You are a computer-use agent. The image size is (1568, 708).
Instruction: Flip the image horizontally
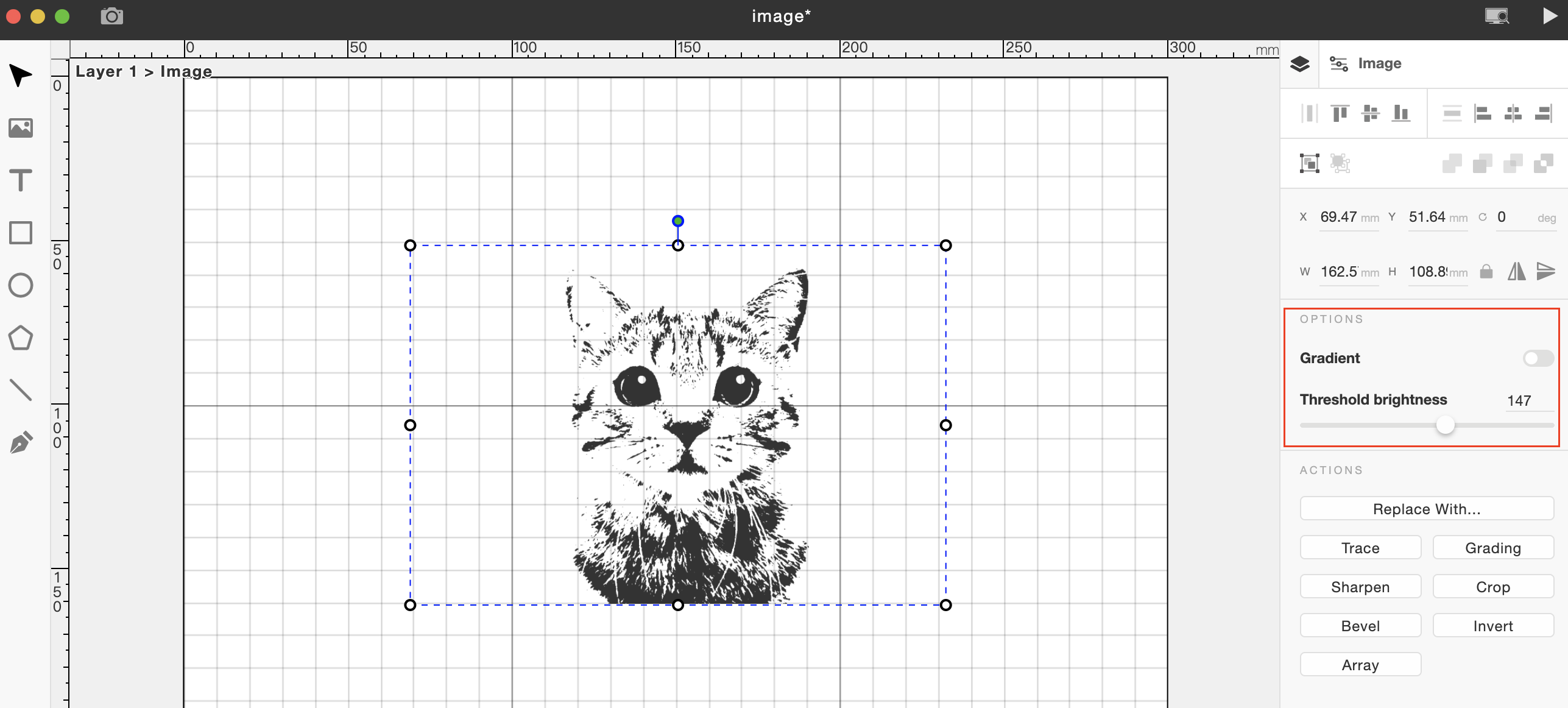pyautogui.click(x=1517, y=272)
